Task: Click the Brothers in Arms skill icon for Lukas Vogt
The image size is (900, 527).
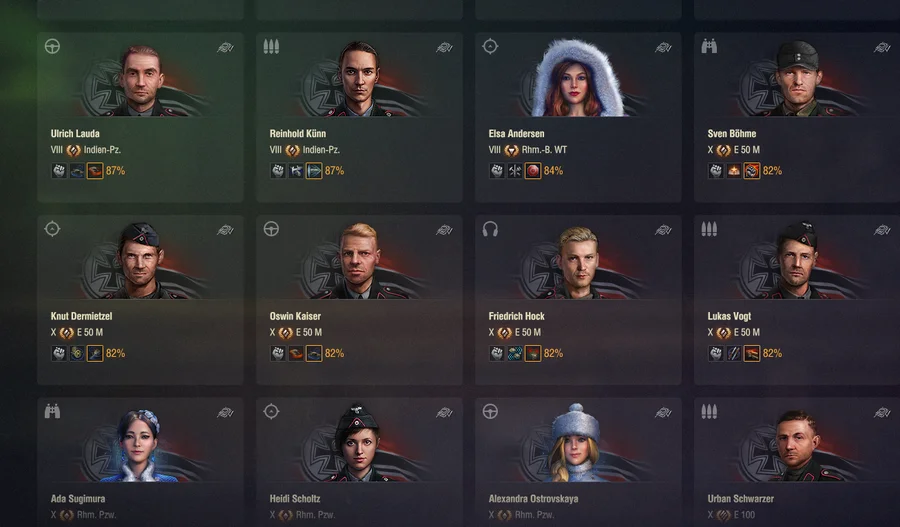Action: coord(716,353)
